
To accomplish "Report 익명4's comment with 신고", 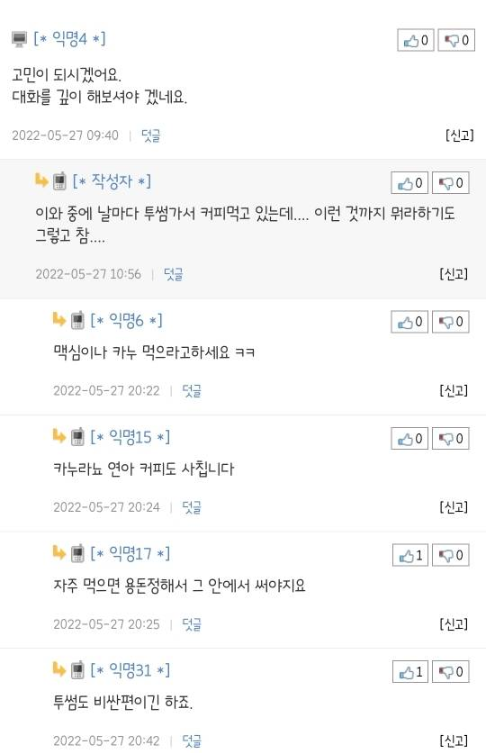I will (459, 135).
